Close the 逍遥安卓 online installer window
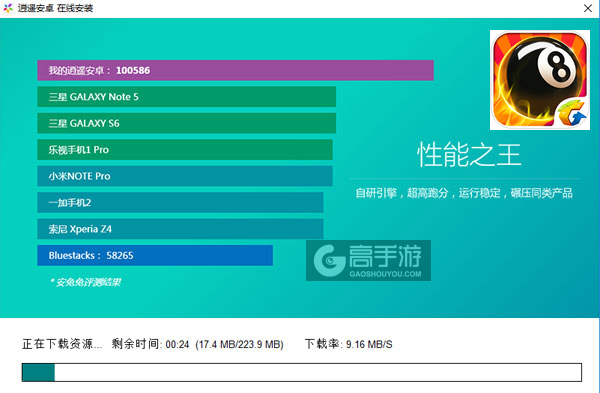 click(x=588, y=8)
